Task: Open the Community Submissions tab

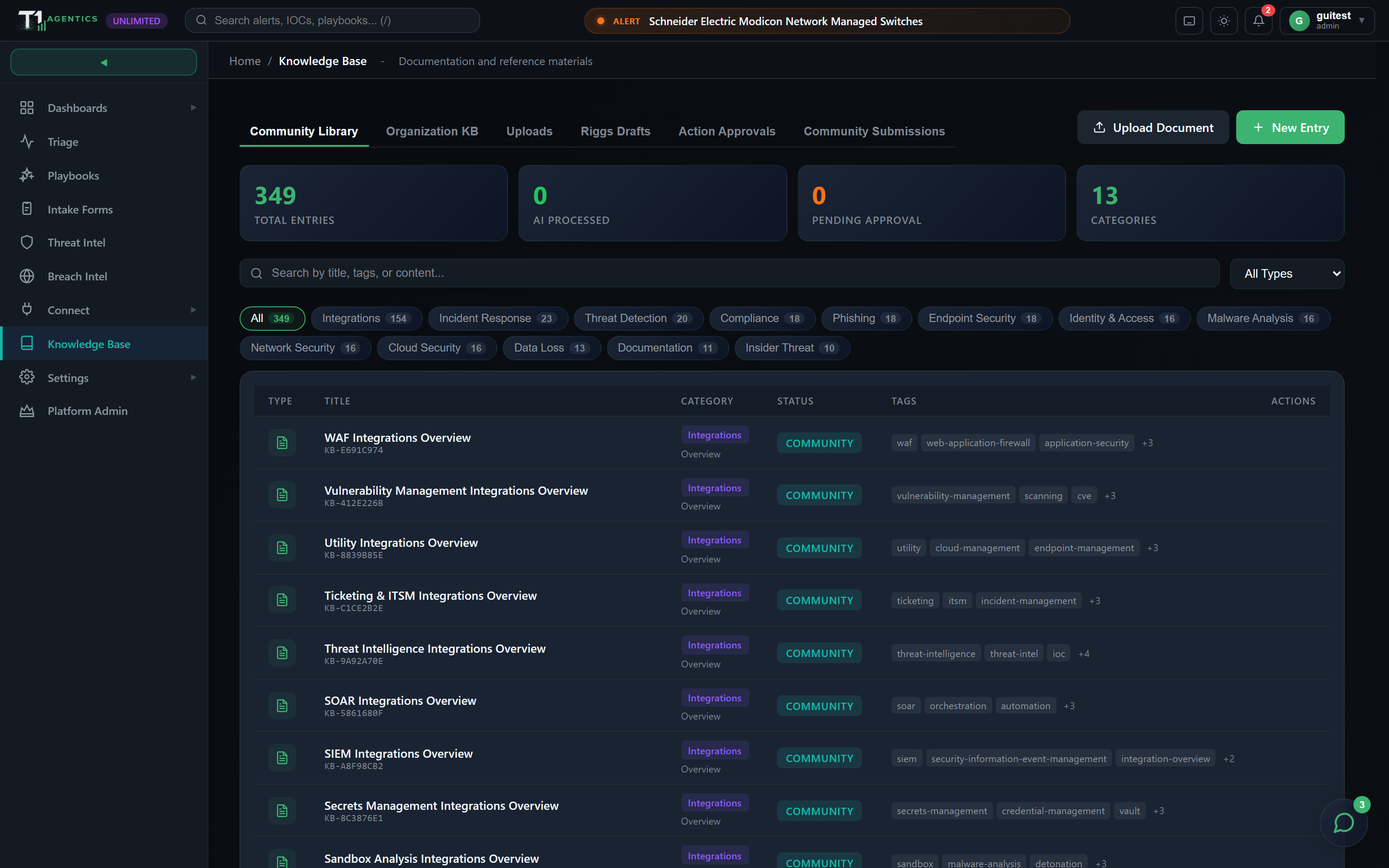Action: [x=874, y=131]
